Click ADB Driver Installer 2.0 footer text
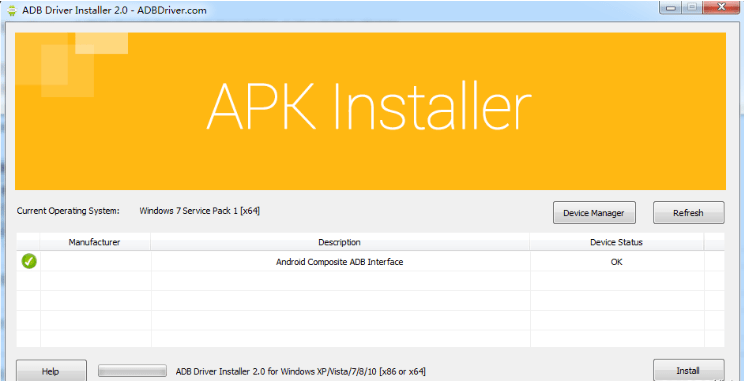 coord(301,371)
